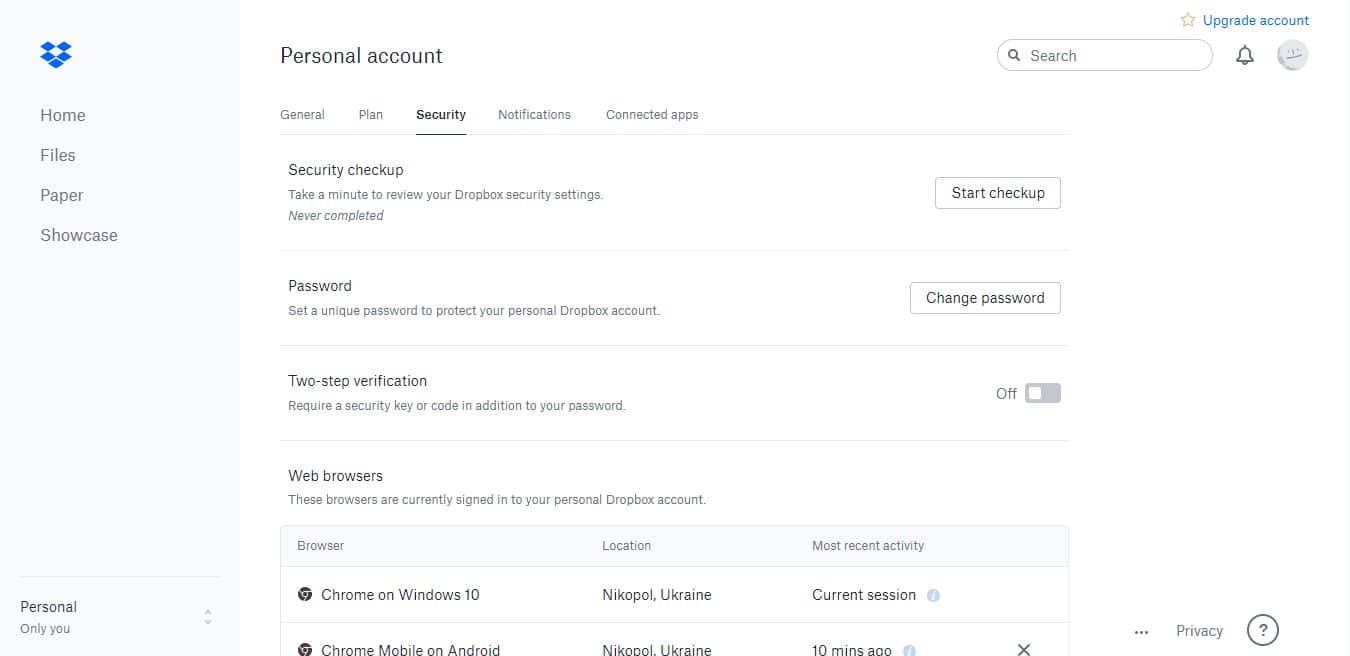Select the Security tab
Image resolution: width=1350 pixels, height=656 pixels.
coord(441,115)
